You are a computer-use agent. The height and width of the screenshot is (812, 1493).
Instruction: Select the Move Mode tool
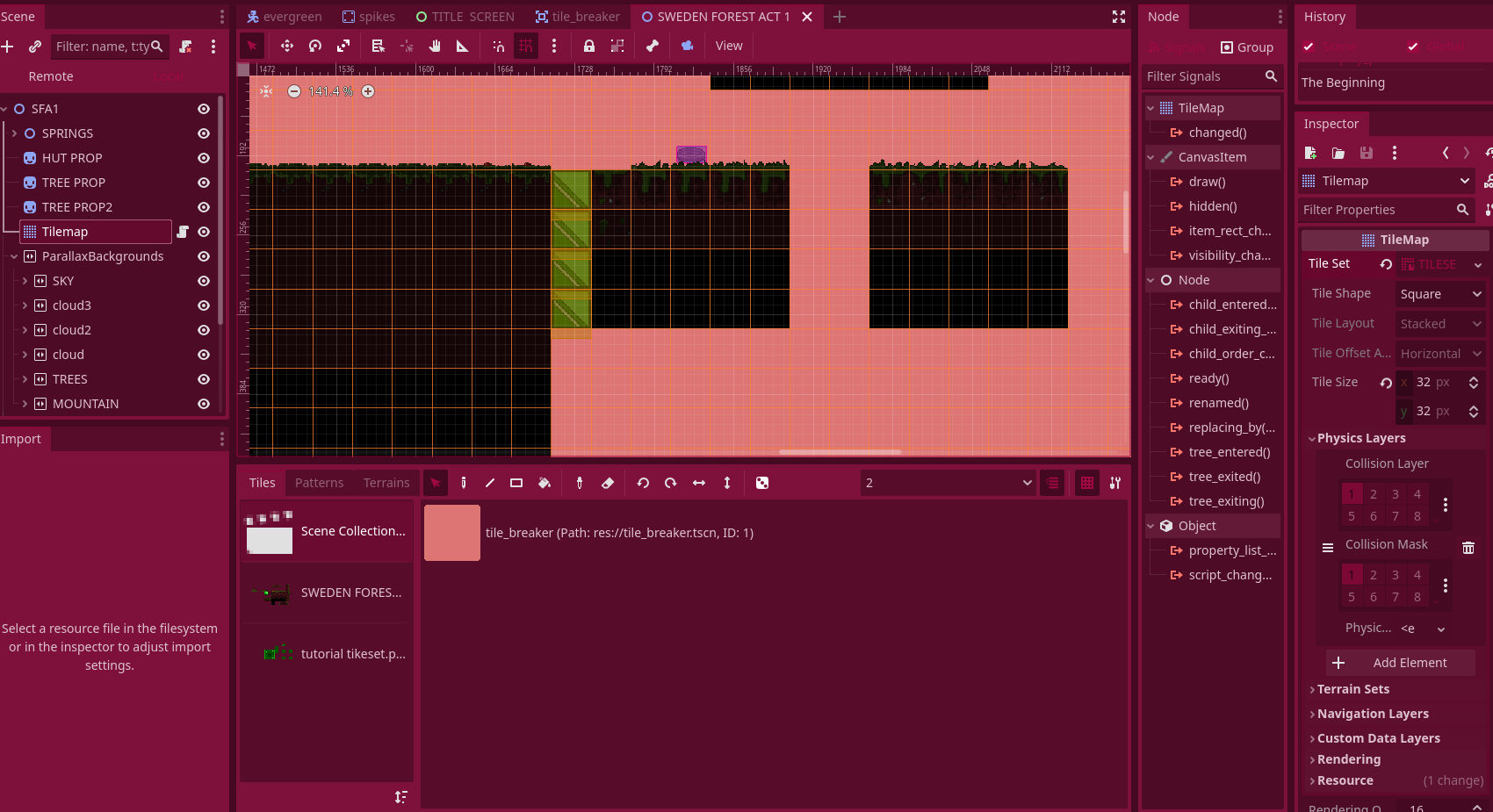[x=287, y=46]
